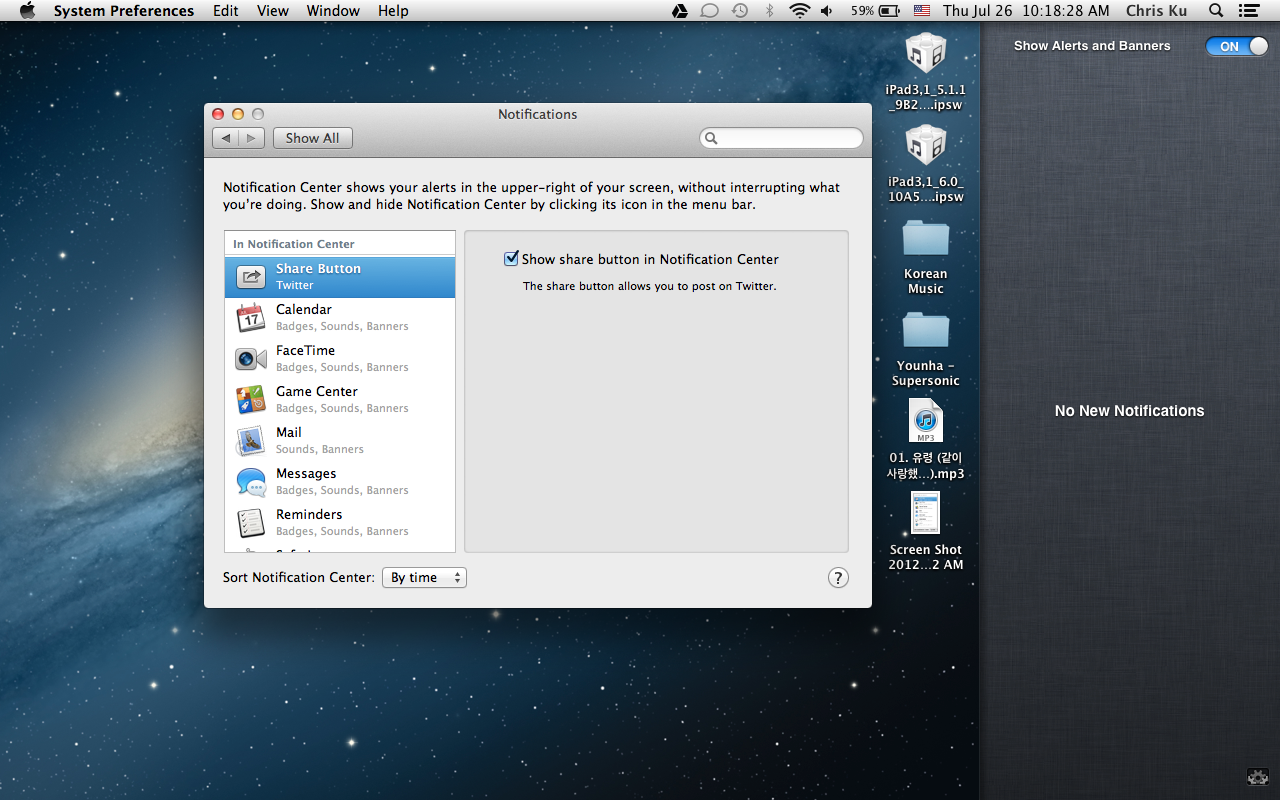The height and width of the screenshot is (800, 1280).
Task: Select the Game Center entry text
Action: tap(316, 392)
